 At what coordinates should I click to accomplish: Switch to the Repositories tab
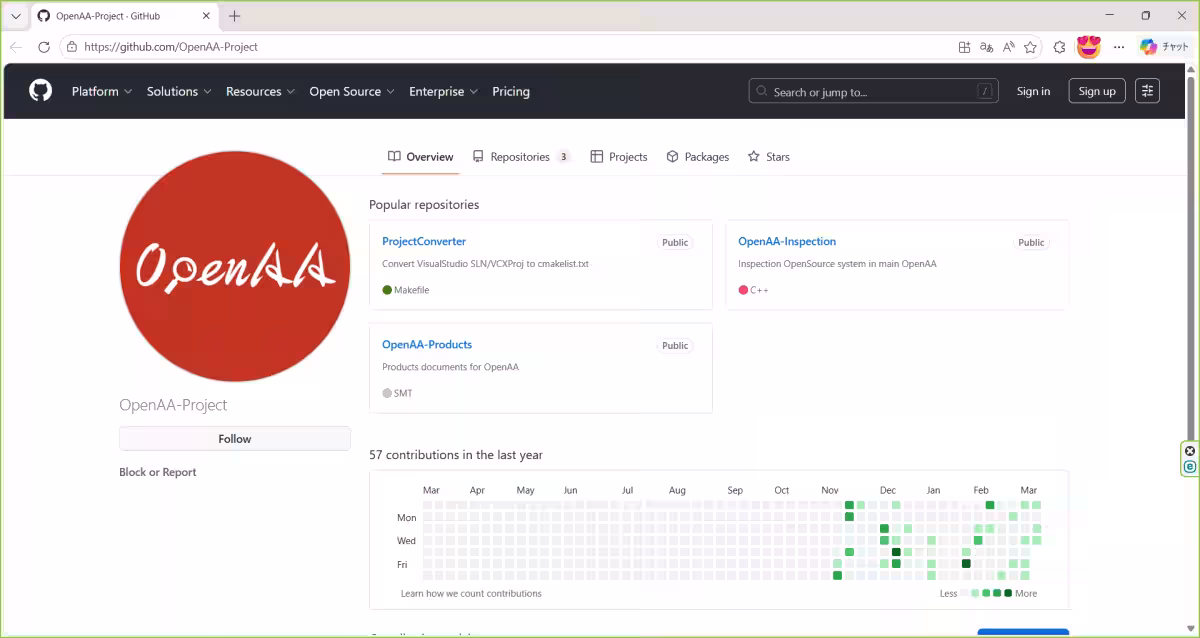point(520,157)
